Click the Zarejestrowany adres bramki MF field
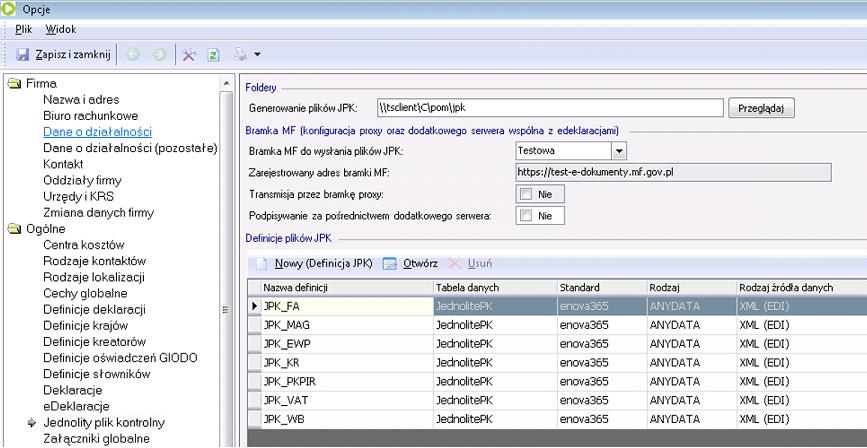This screenshot has height=448, width=867. pyautogui.click(x=673, y=173)
